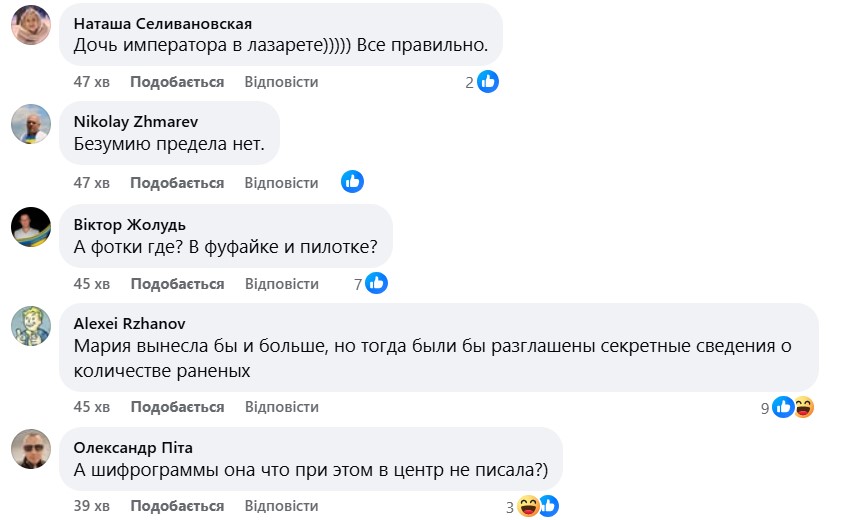Reply to Олександр Піта's comment via Відповісти
The width and height of the screenshot is (862, 520).
(281, 506)
